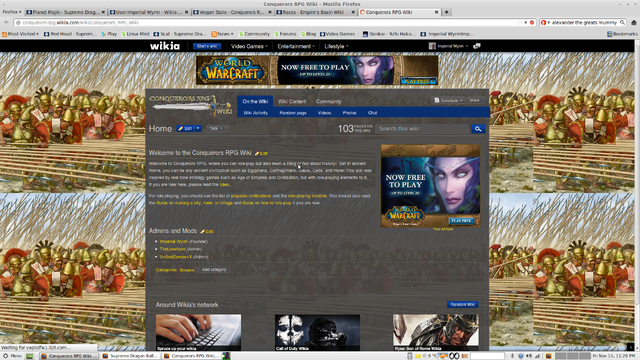Open a new browser tab
640x360 pixels.
coord(446,12)
